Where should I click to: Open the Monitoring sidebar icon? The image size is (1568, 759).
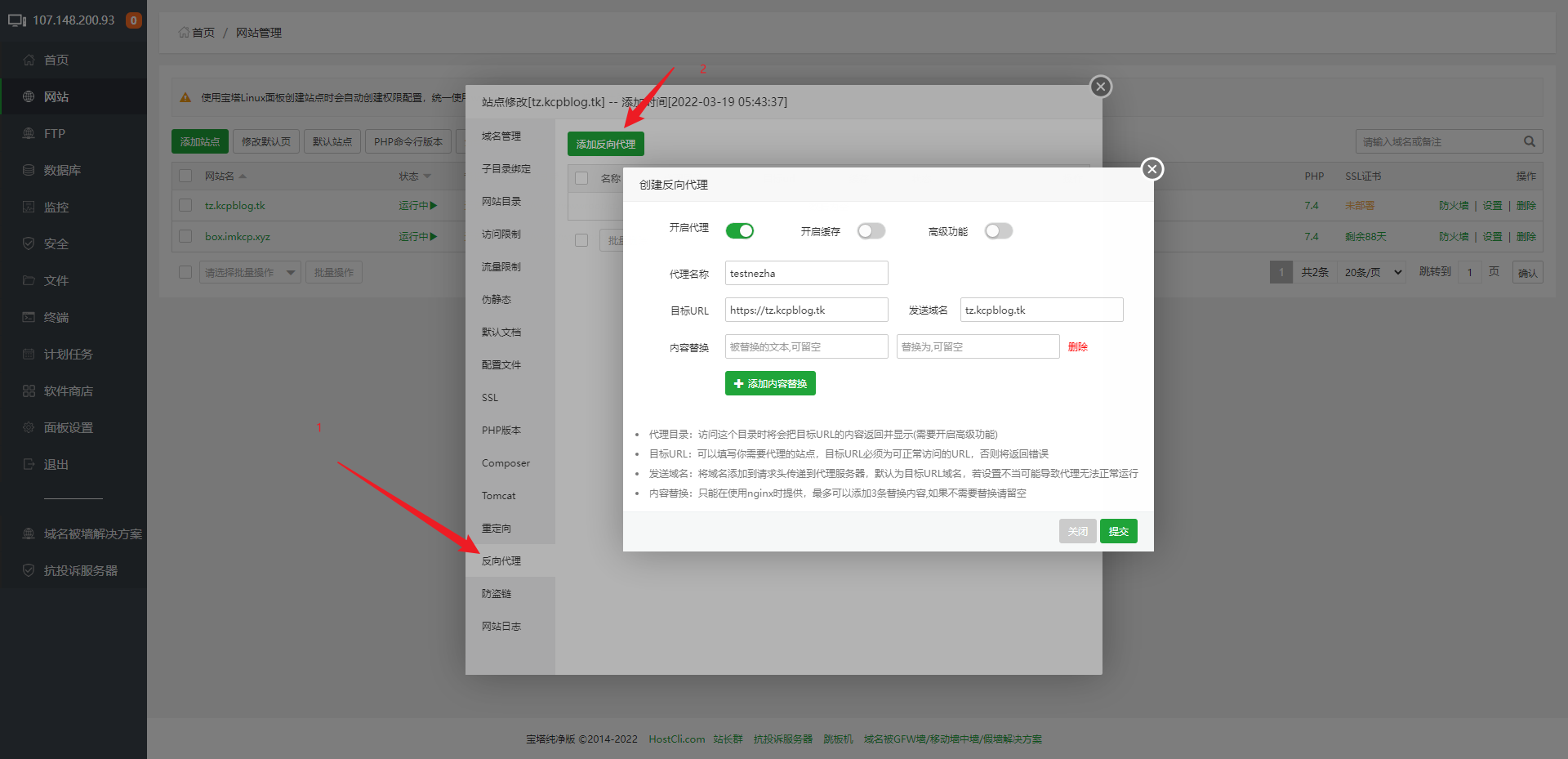(29, 207)
